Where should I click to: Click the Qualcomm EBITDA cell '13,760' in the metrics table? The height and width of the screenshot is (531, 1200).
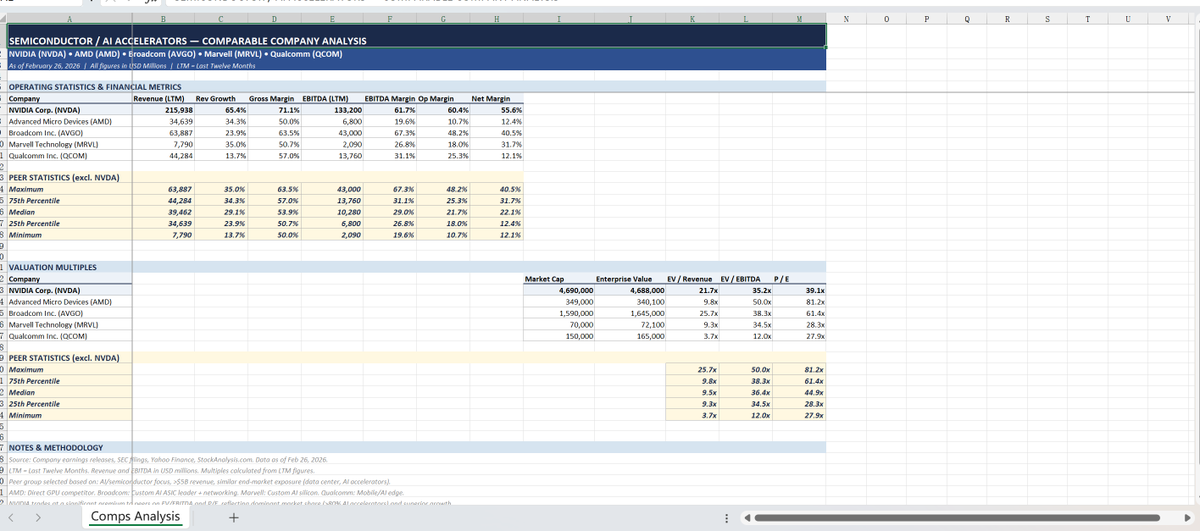click(x=333, y=155)
